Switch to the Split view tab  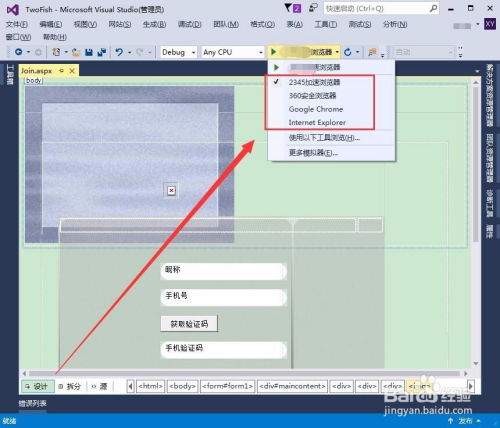(70, 386)
